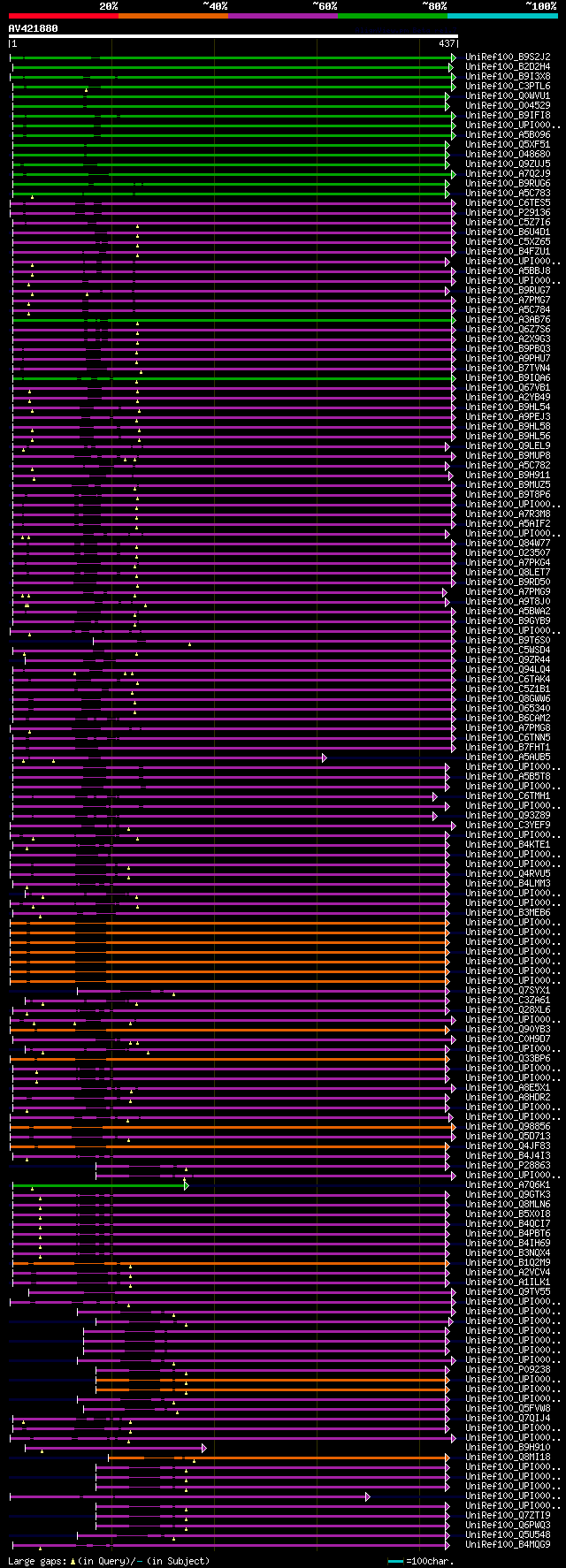Click the white query sequence ruler bar
The height and width of the screenshot is (1568, 566).
click(x=233, y=36)
